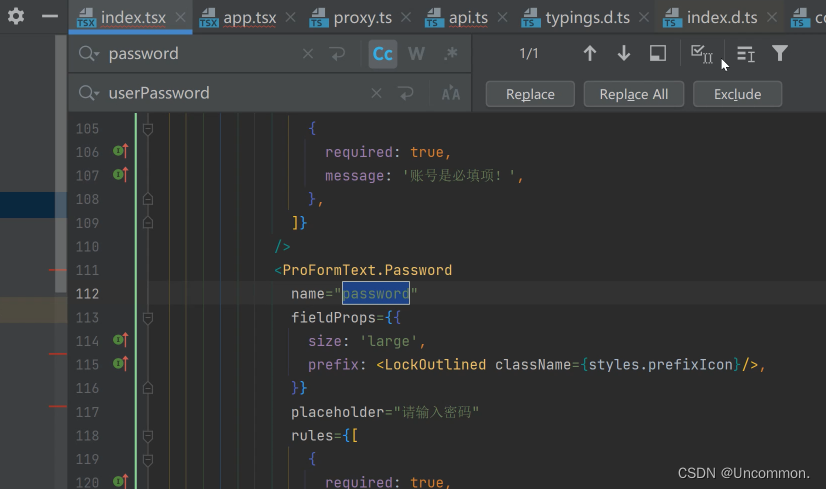This screenshot has height=489, width=826.
Task: Click 'rules={[' on line 118
Action: (x=325, y=436)
